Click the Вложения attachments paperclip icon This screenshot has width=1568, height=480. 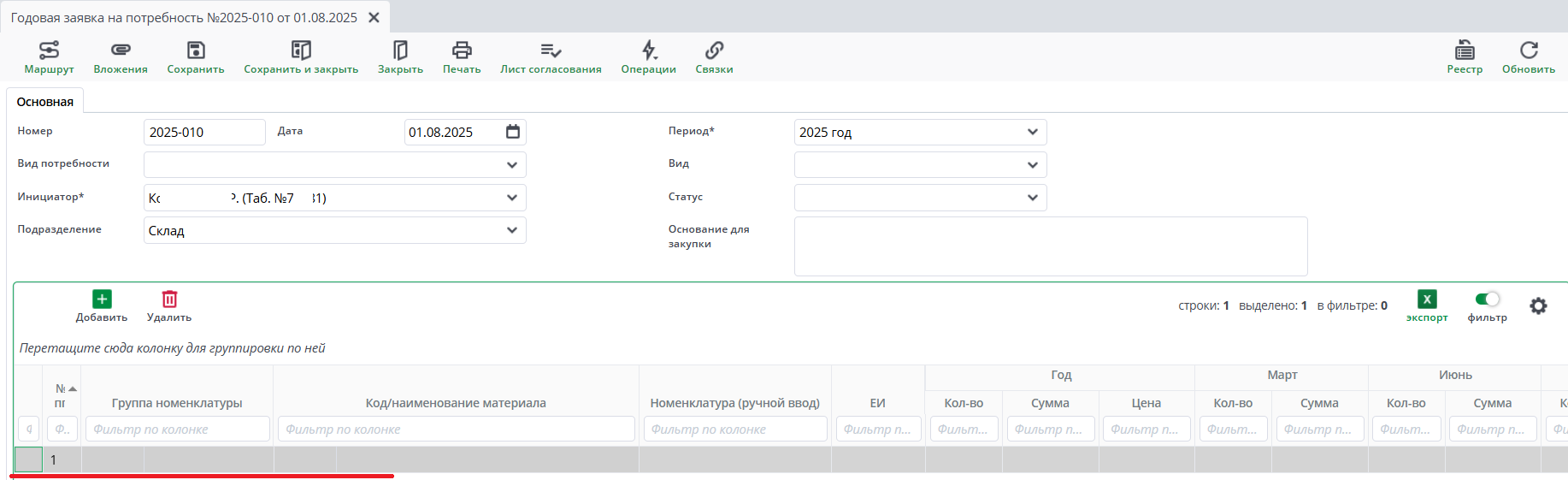pos(121,50)
